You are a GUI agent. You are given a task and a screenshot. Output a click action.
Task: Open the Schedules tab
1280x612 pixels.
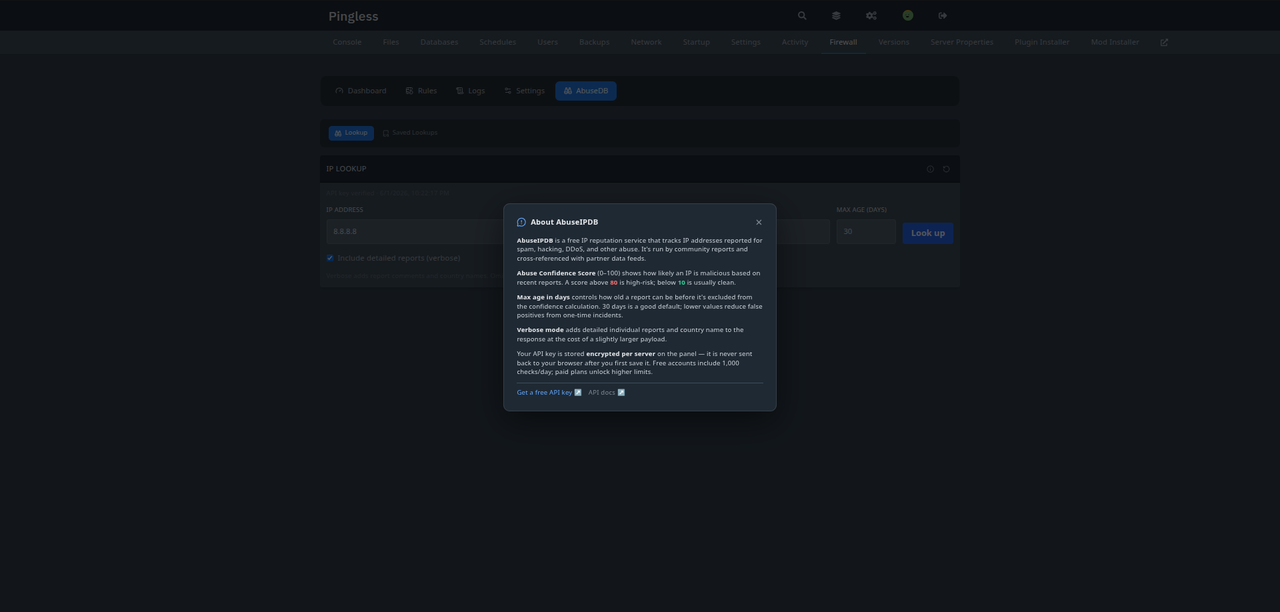pyautogui.click(x=498, y=42)
